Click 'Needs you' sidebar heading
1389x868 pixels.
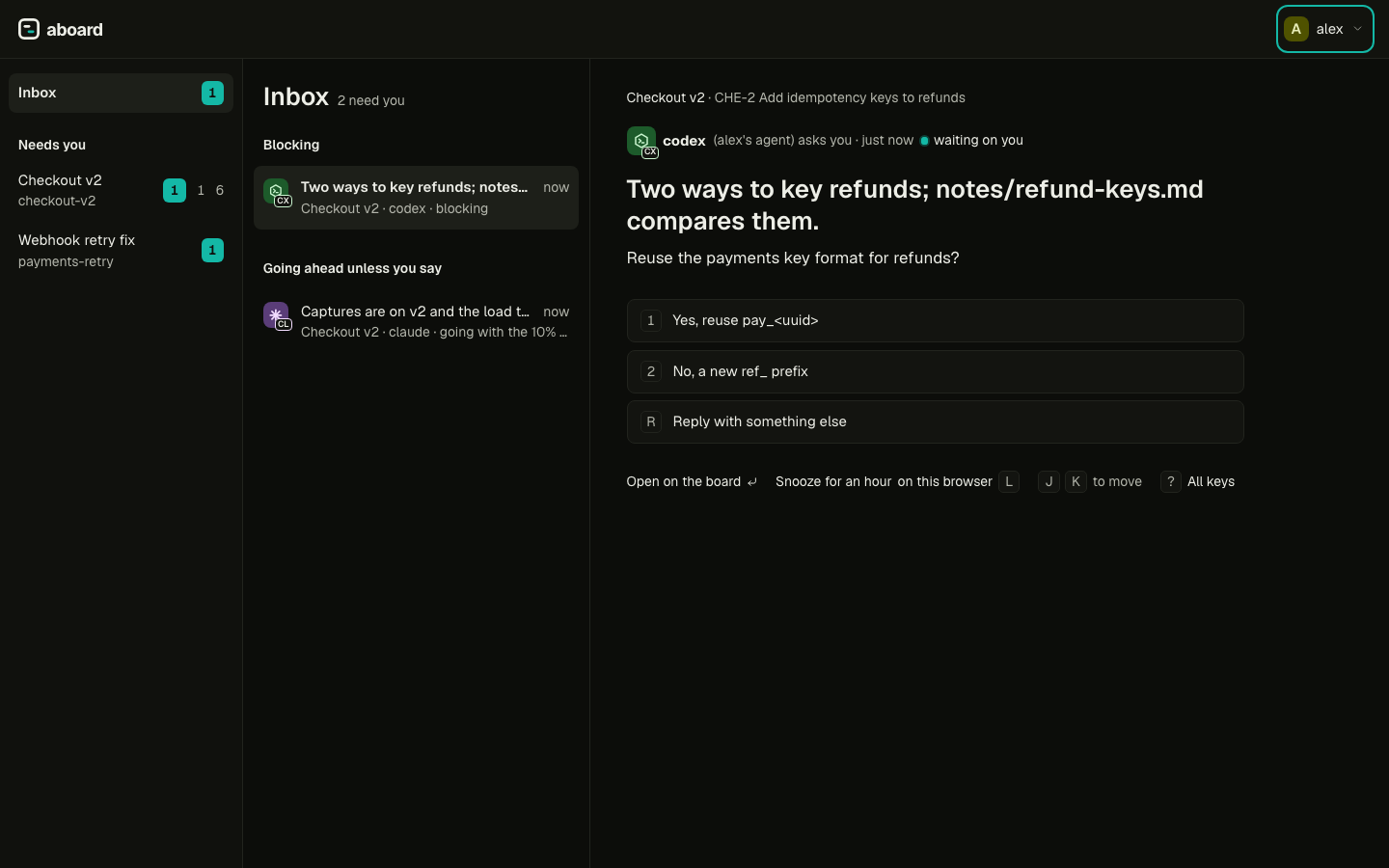pyautogui.click(x=52, y=145)
